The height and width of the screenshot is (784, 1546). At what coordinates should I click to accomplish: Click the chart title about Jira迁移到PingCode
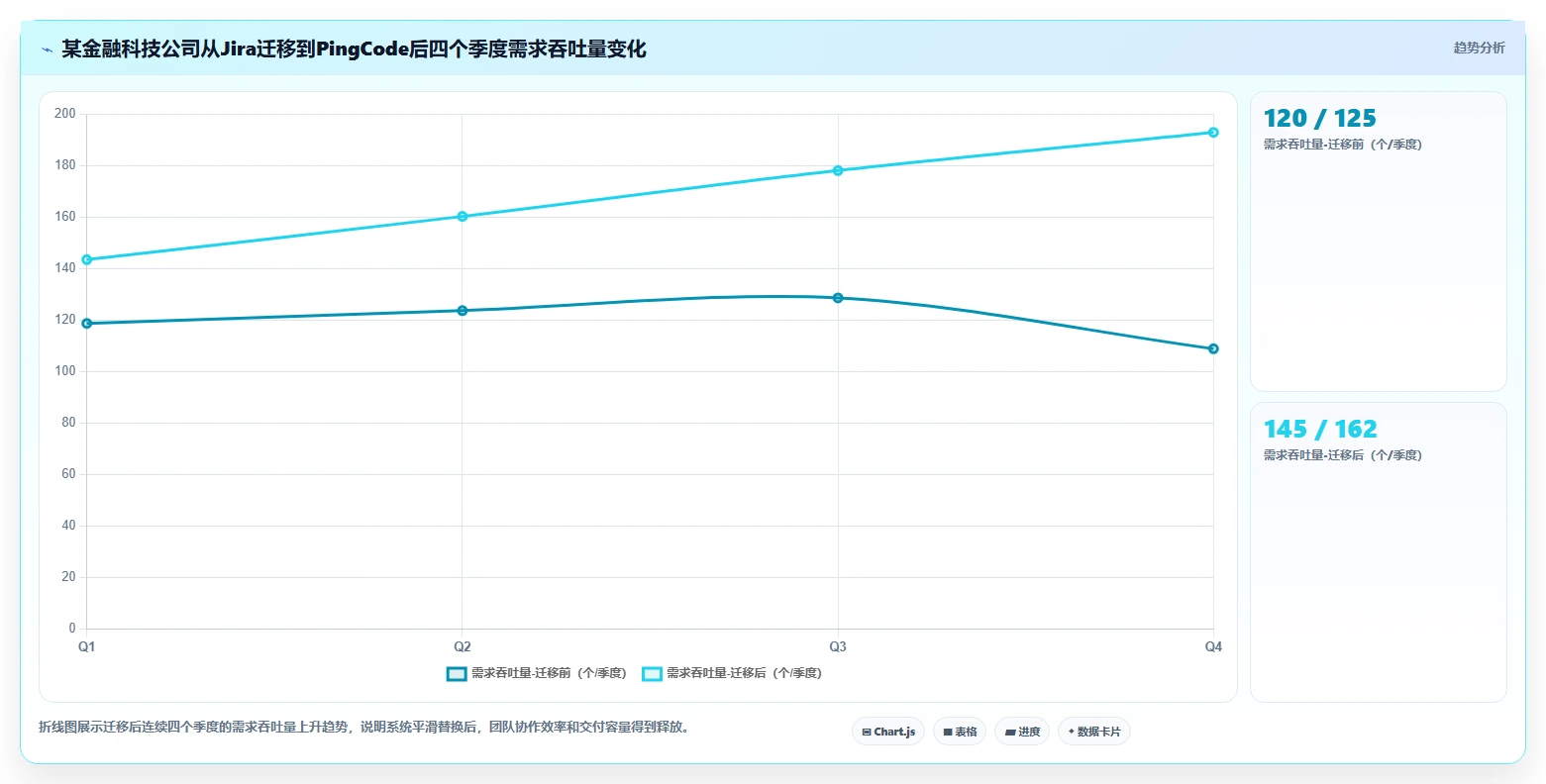(x=354, y=49)
